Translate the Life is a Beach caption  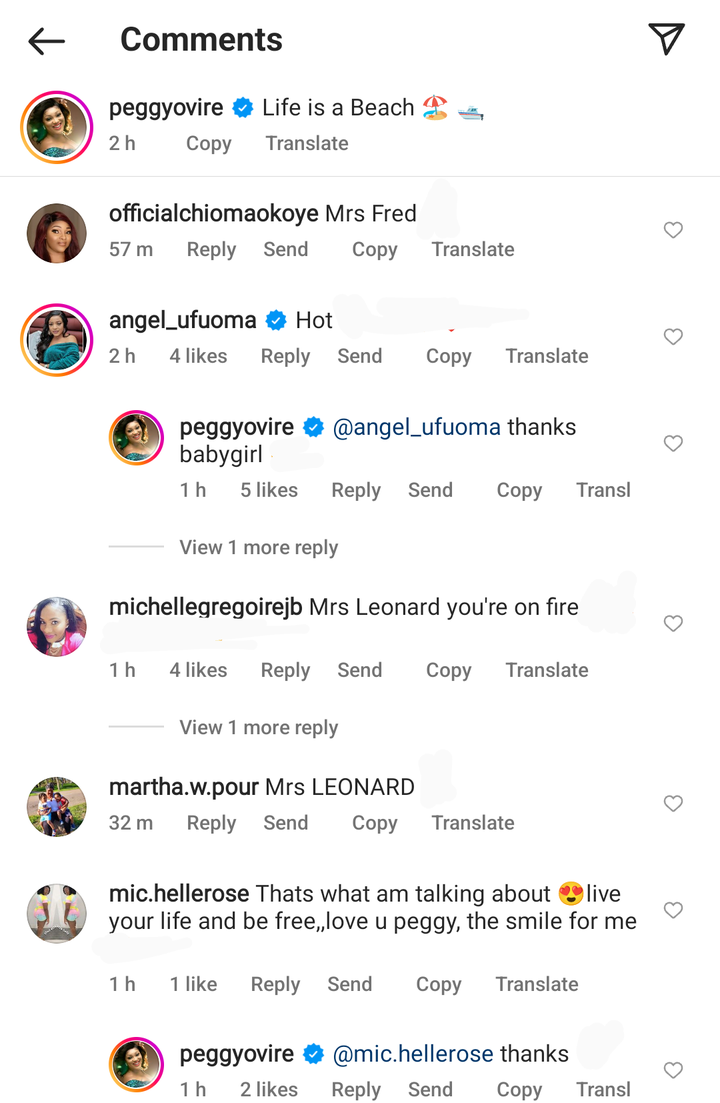point(307,144)
